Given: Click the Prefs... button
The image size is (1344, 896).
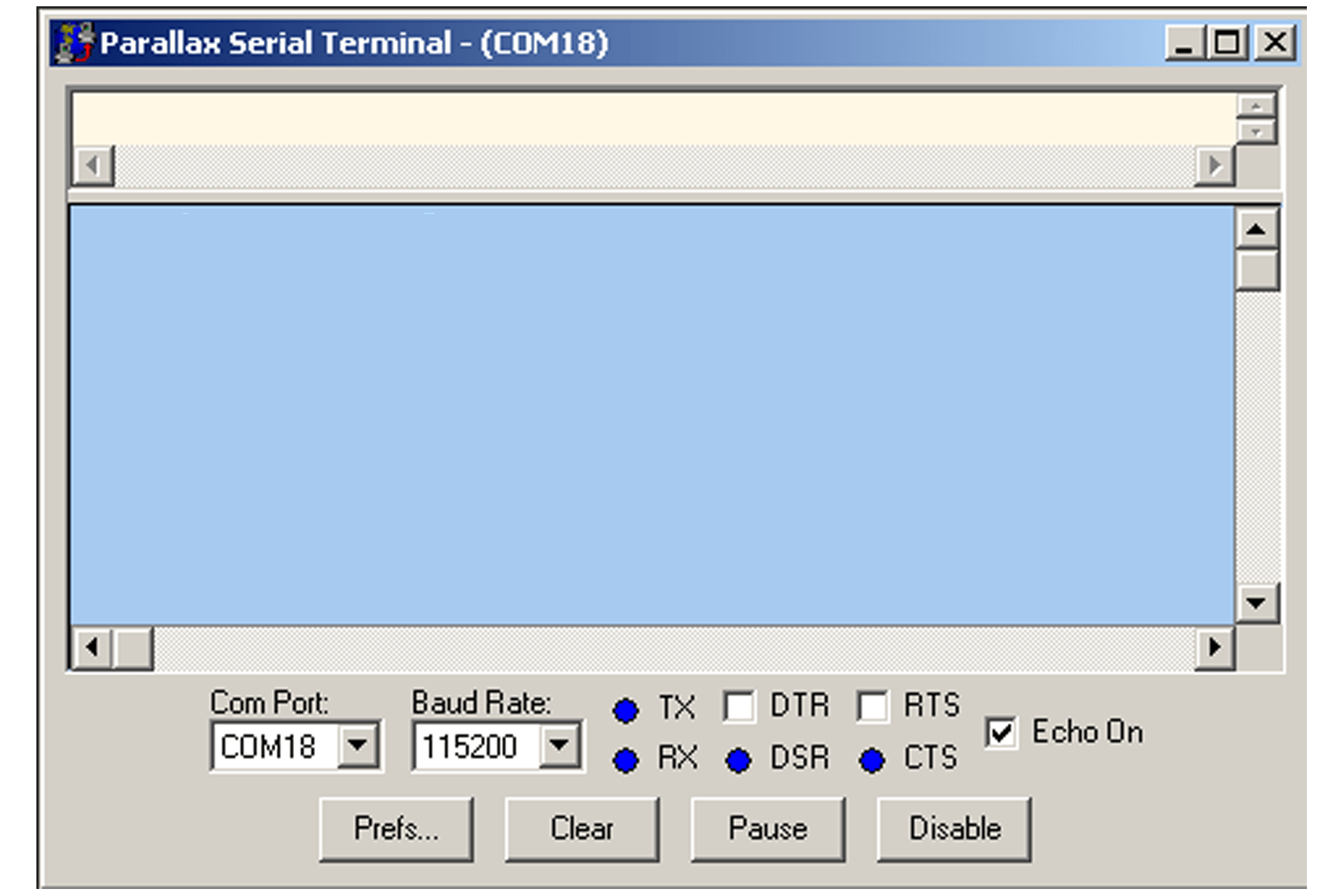Looking at the screenshot, I should (x=396, y=829).
